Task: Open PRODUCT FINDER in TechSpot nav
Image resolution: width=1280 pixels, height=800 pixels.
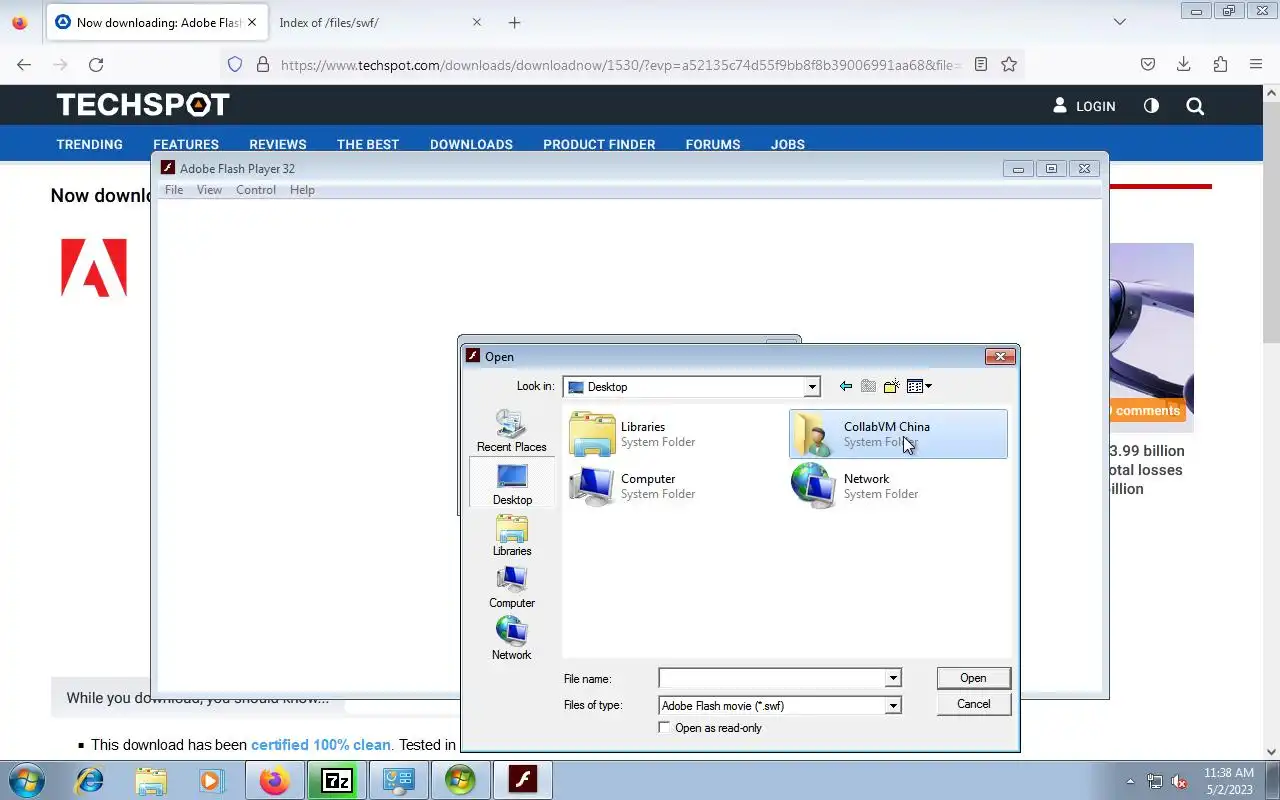Action: click(599, 144)
